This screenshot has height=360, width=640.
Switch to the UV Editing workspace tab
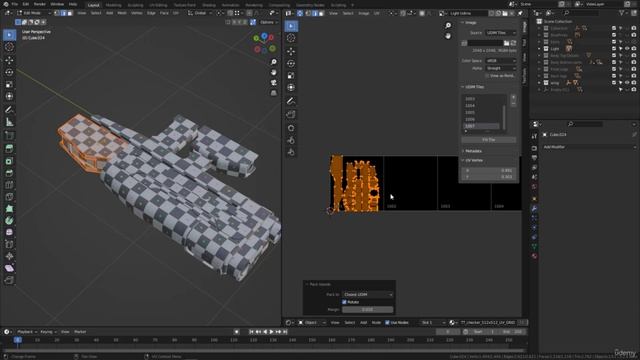pyautogui.click(x=158, y=5)
